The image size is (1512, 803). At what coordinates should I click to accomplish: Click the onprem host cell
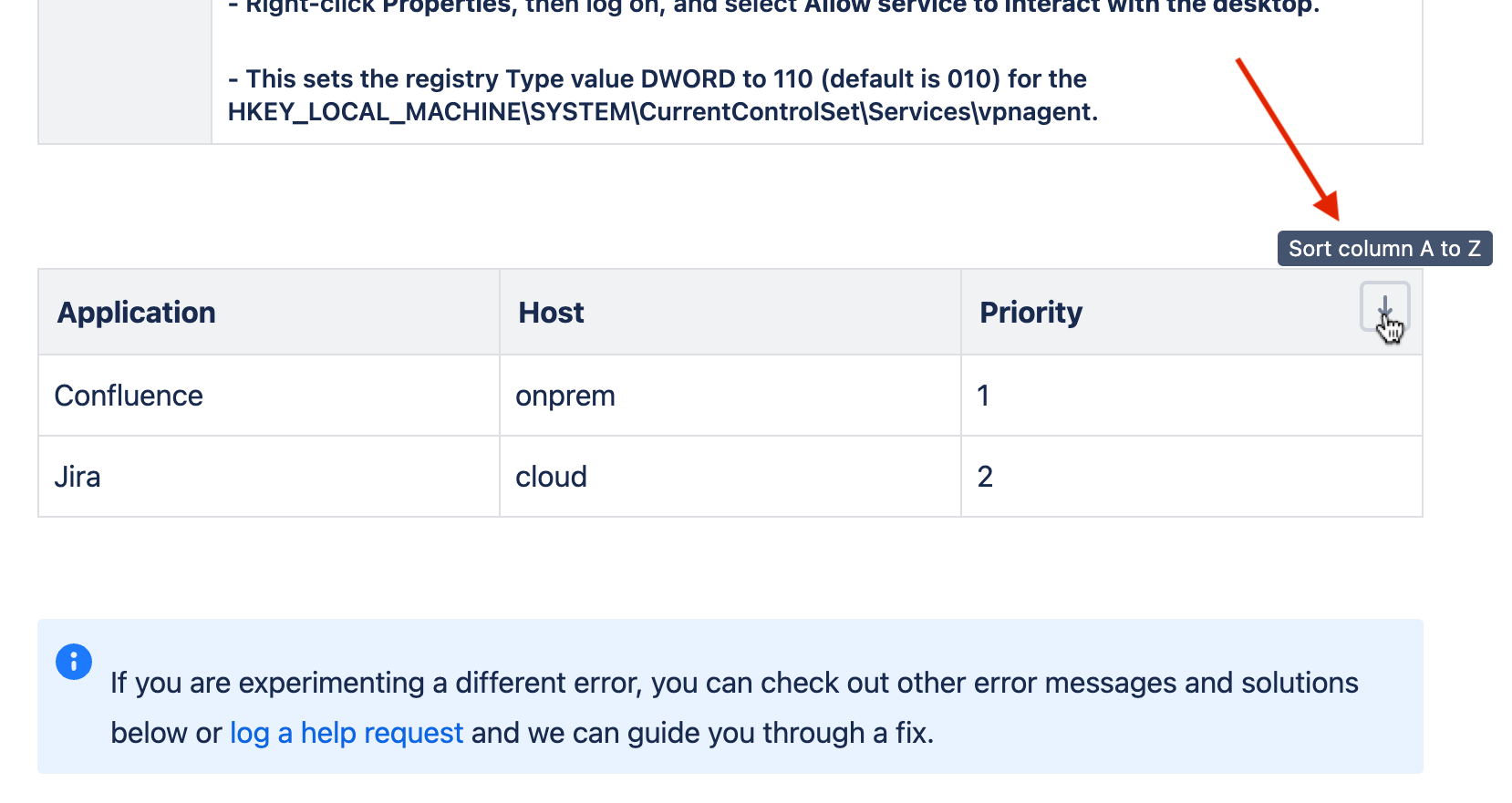(565, 395)
